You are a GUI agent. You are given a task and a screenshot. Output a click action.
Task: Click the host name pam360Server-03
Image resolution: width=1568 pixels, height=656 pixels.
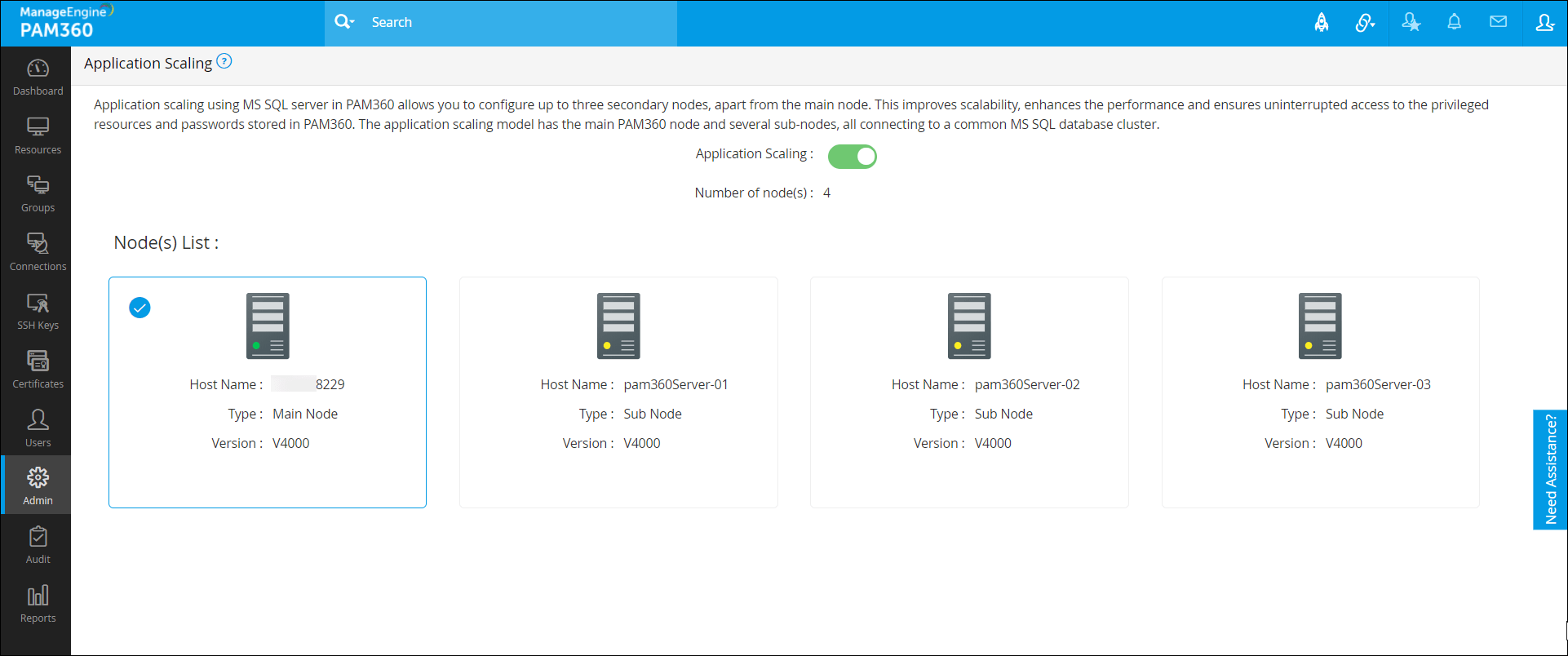1378,384
